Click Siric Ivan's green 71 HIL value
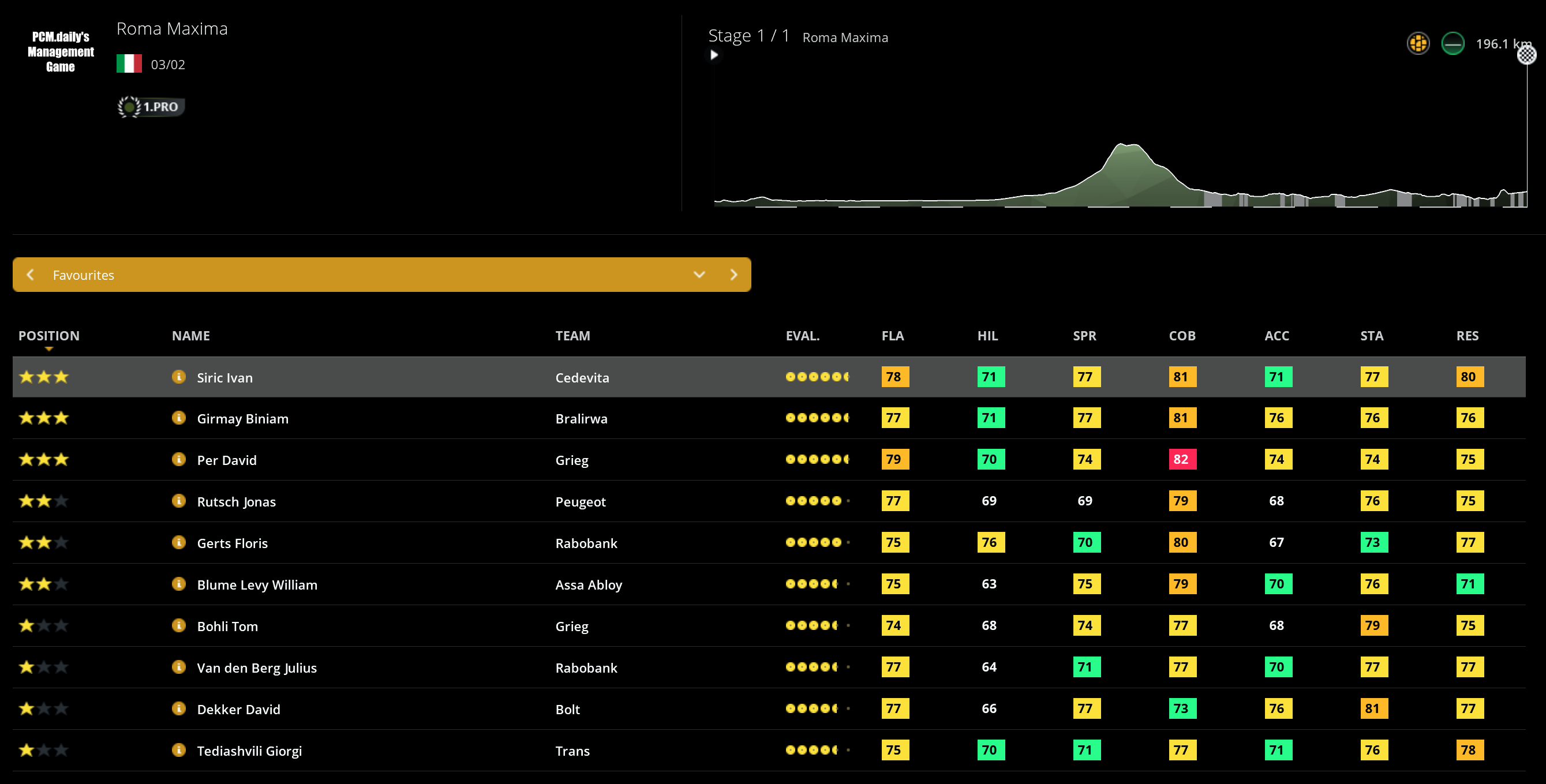Viewport: 1546px width, 784px height. point(990,377)
